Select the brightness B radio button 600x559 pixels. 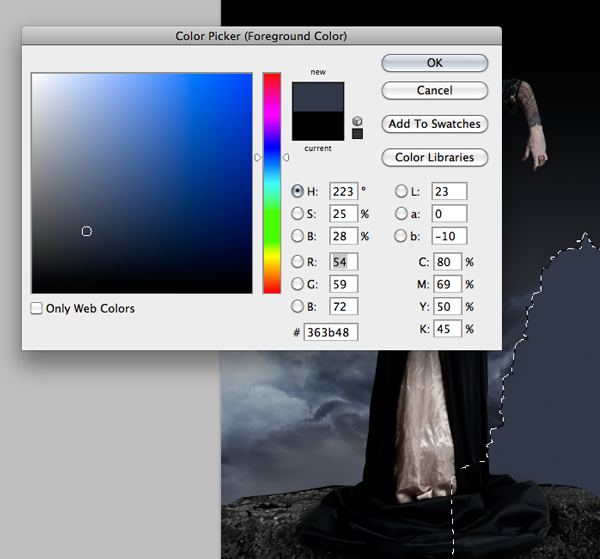[297, 236]
